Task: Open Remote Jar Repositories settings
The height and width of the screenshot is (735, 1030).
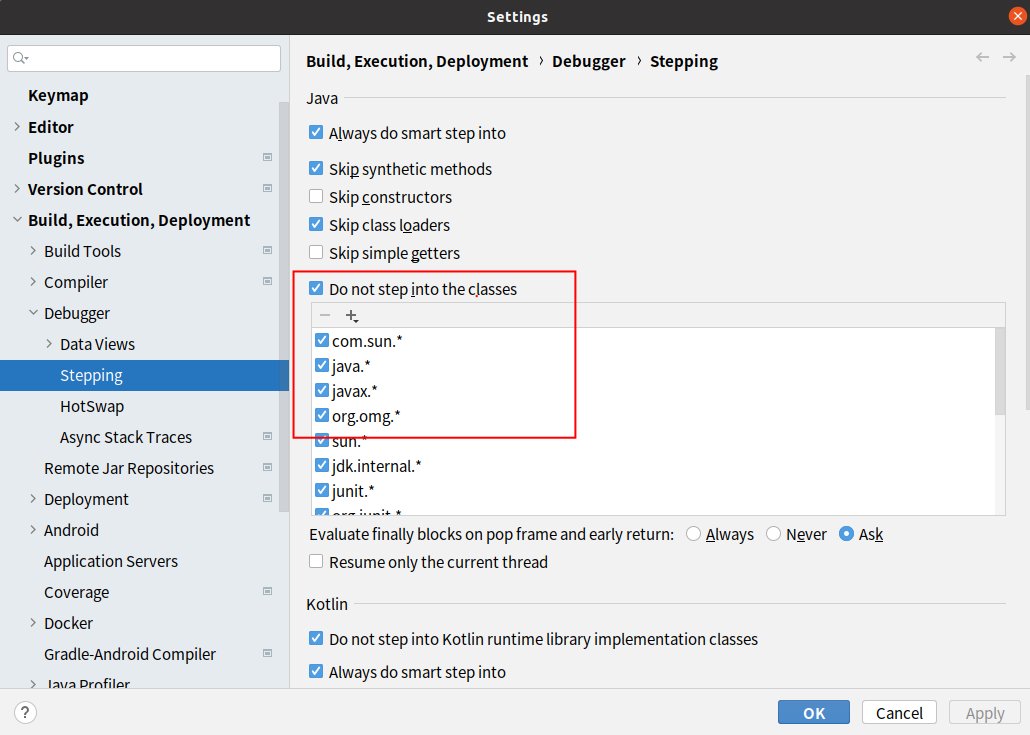Action: 129,468
